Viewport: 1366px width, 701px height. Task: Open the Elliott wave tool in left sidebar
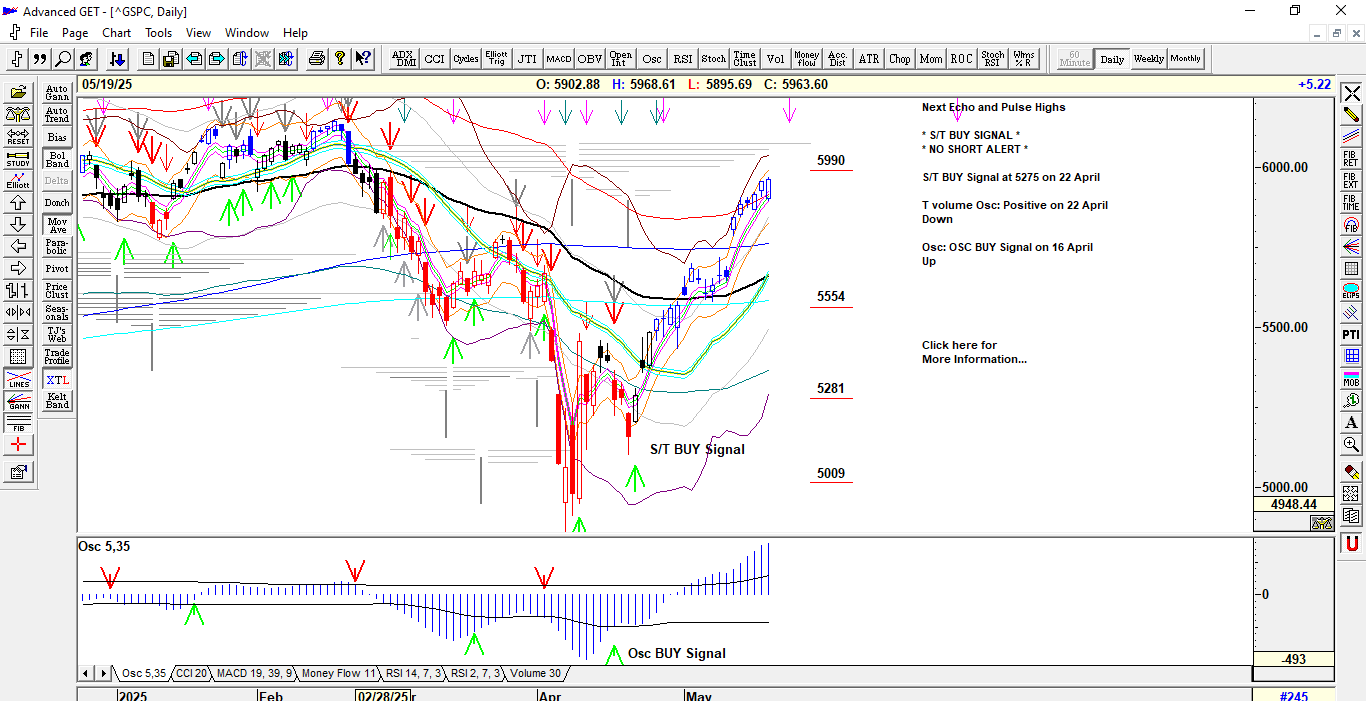[x=18, y=180]
